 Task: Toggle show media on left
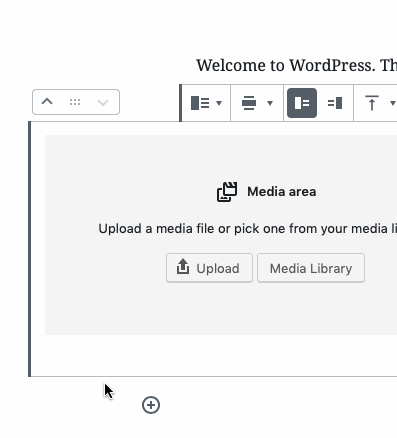point(302,103)
